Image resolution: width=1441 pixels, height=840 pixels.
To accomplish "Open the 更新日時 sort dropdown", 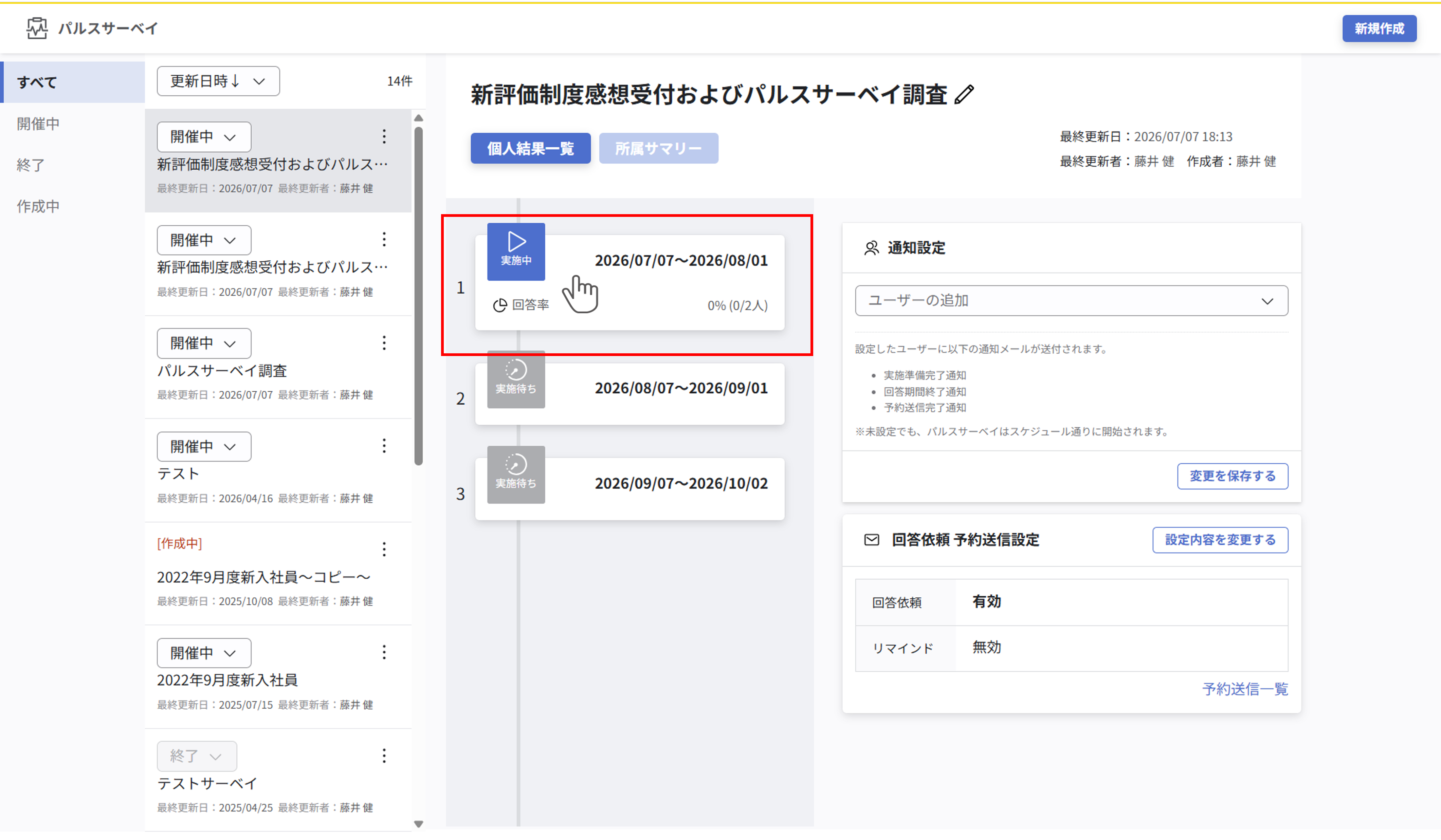I will click(218, 81).
